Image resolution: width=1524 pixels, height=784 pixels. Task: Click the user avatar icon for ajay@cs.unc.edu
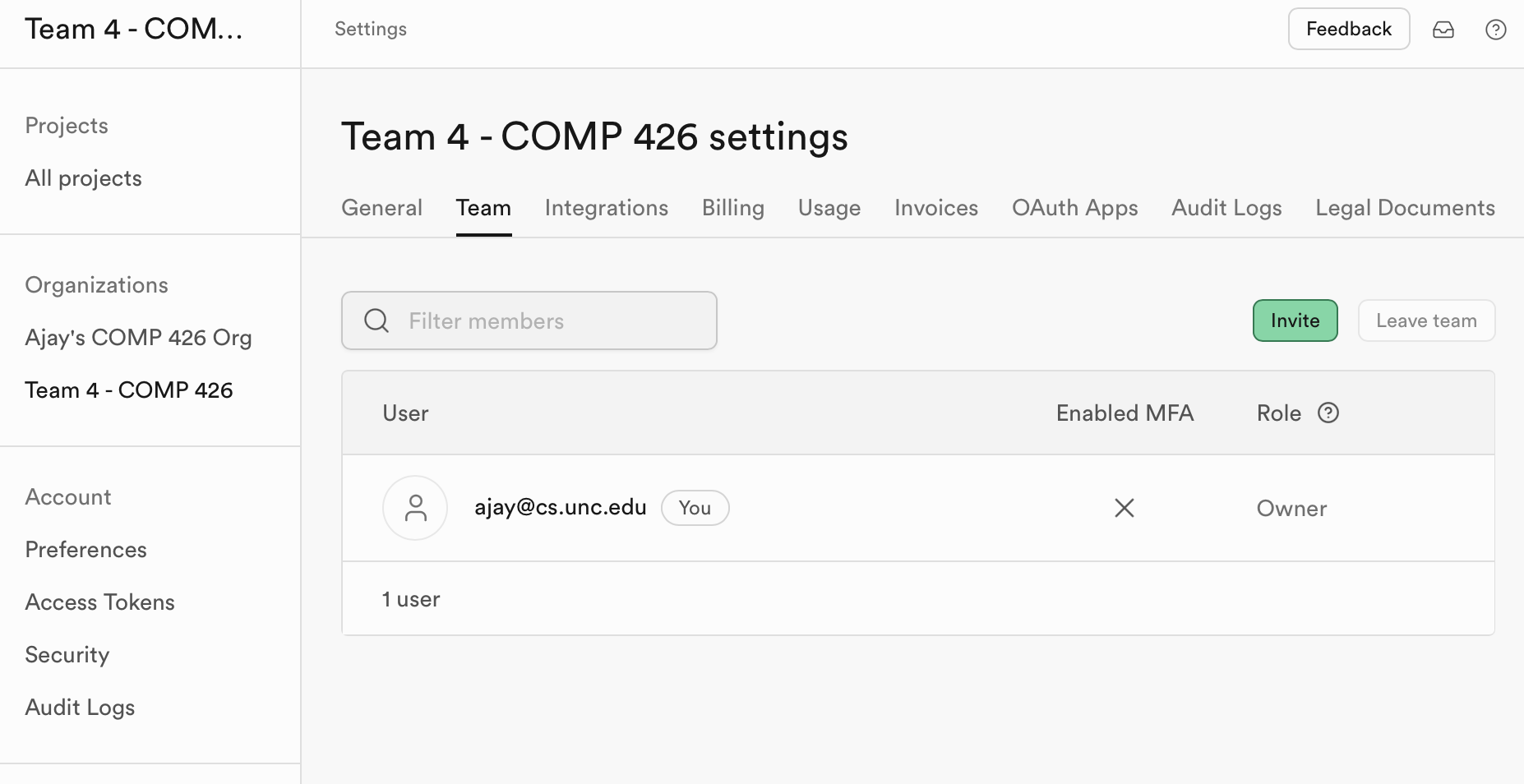pyautogui.click(x=415, y=508)
